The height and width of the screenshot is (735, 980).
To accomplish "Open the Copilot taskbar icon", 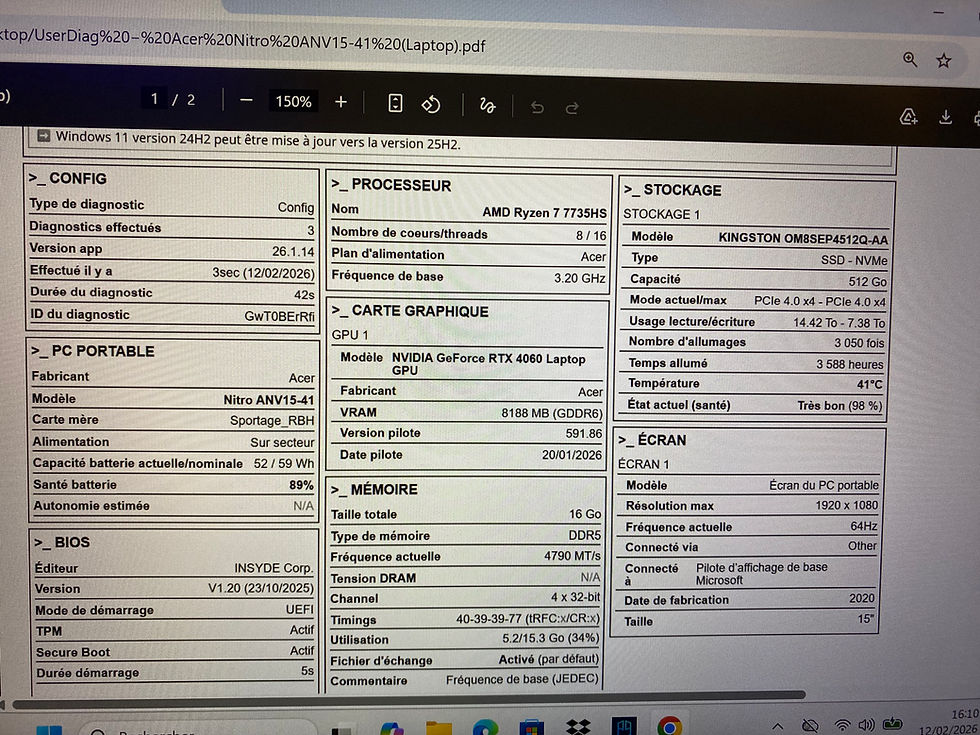I will (x=392, y=729).
